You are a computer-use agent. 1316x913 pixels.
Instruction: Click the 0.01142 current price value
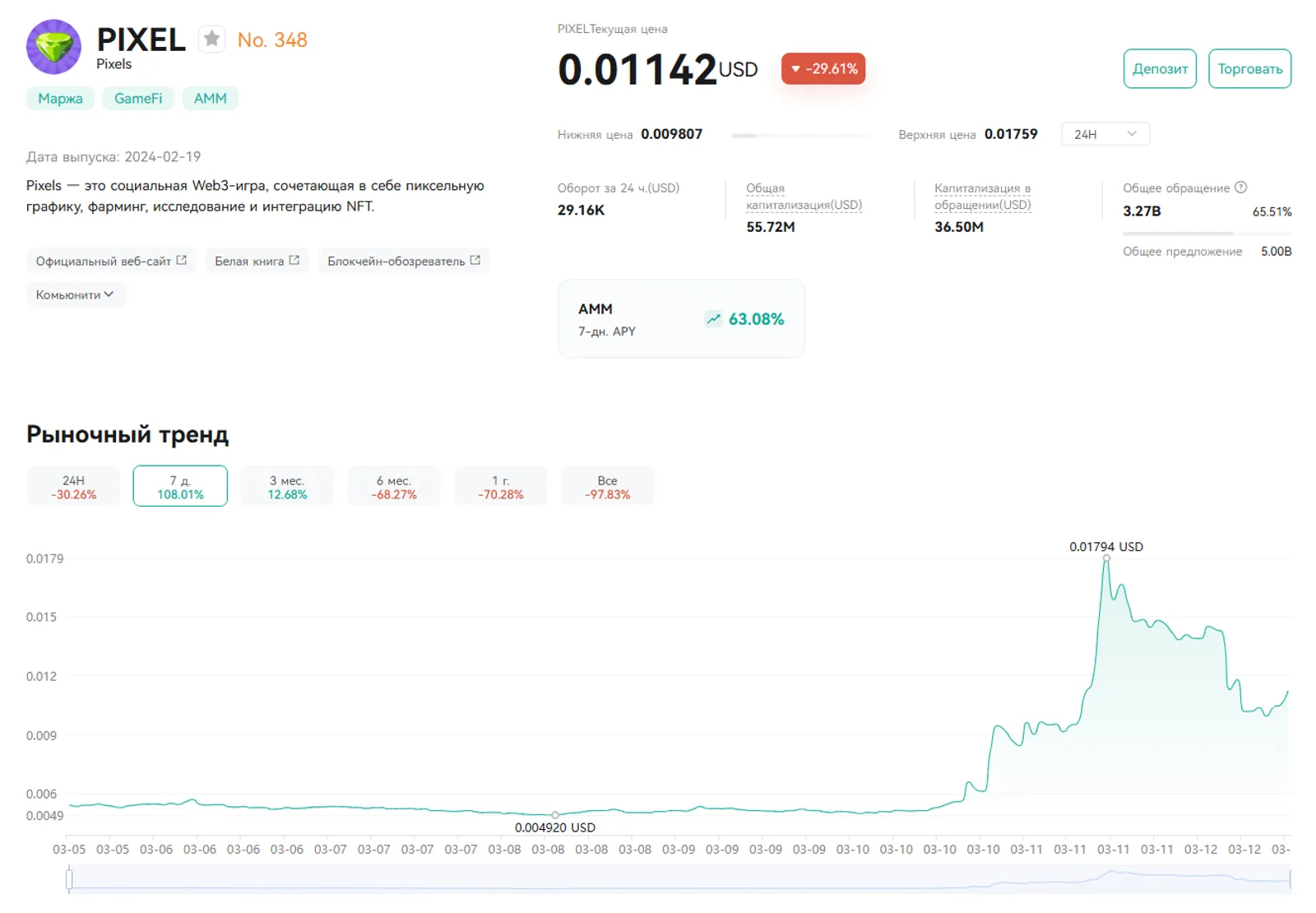(x=637, y=69)
